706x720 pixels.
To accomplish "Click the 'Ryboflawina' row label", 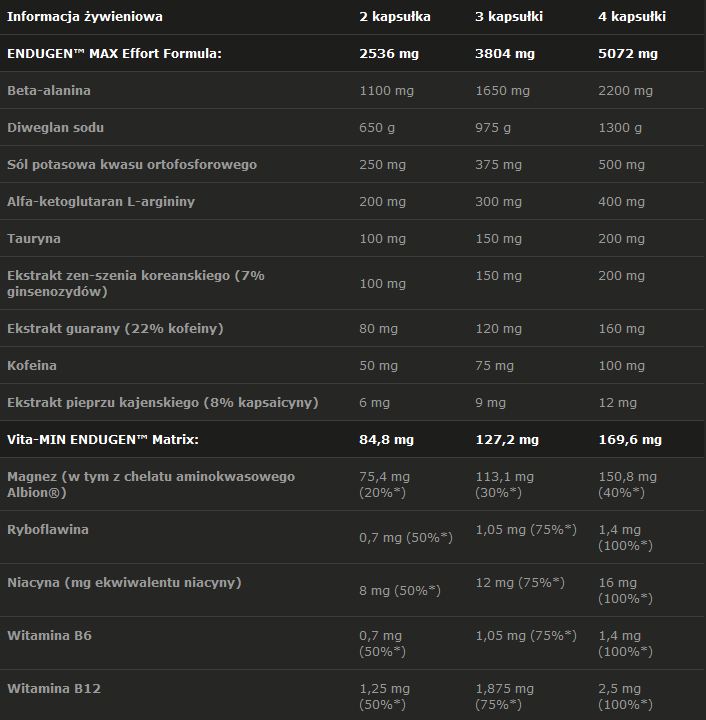I will 48,529.
